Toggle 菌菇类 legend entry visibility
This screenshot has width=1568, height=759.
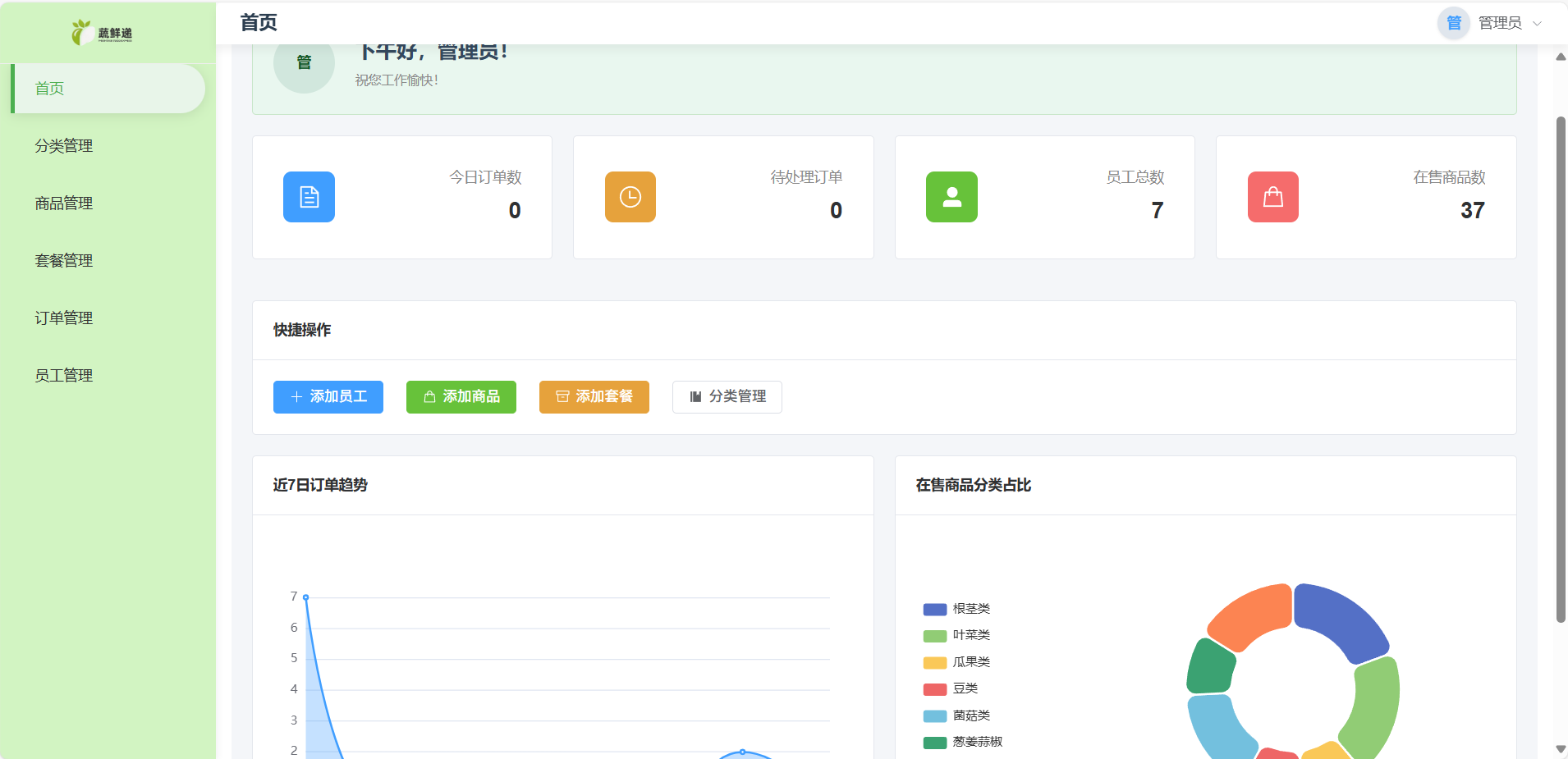(x=957, y=716)
